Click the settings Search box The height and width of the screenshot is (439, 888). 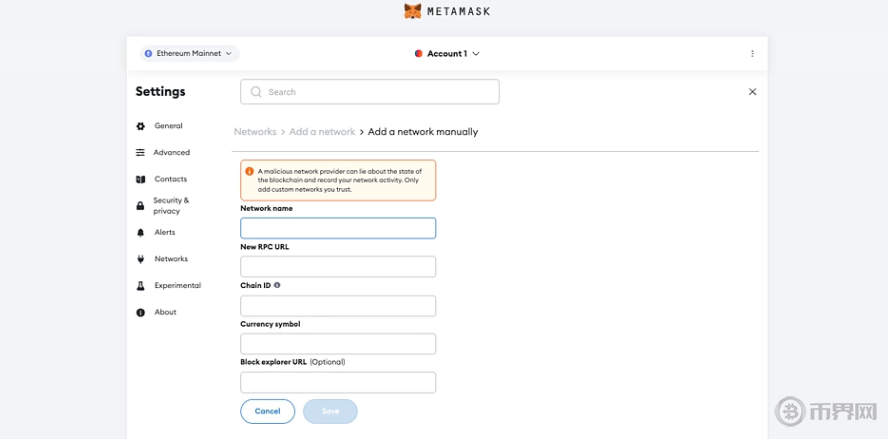pyautogui.click(x=370, y=92)
